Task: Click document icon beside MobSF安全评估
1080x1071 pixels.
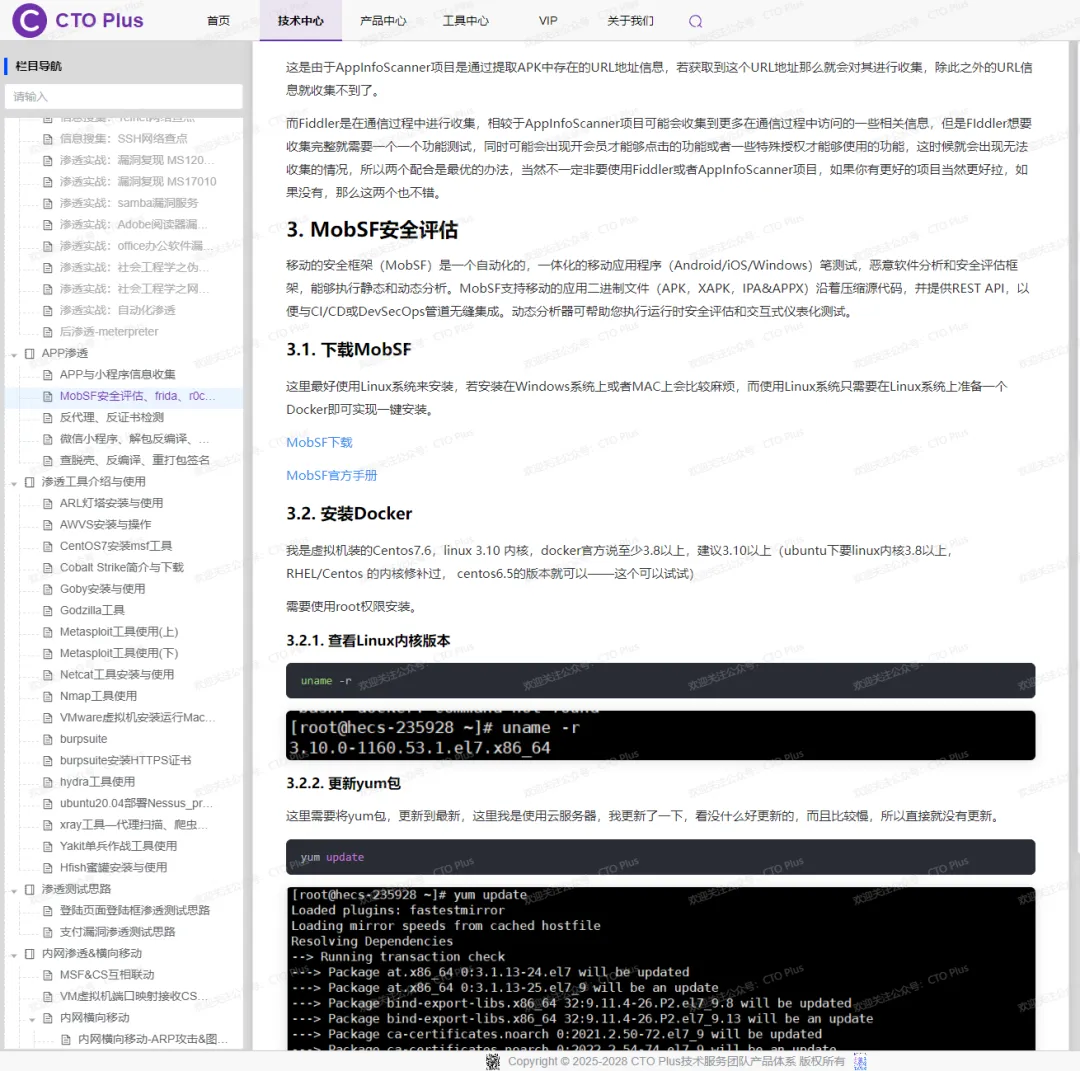Action: point(48,396)
